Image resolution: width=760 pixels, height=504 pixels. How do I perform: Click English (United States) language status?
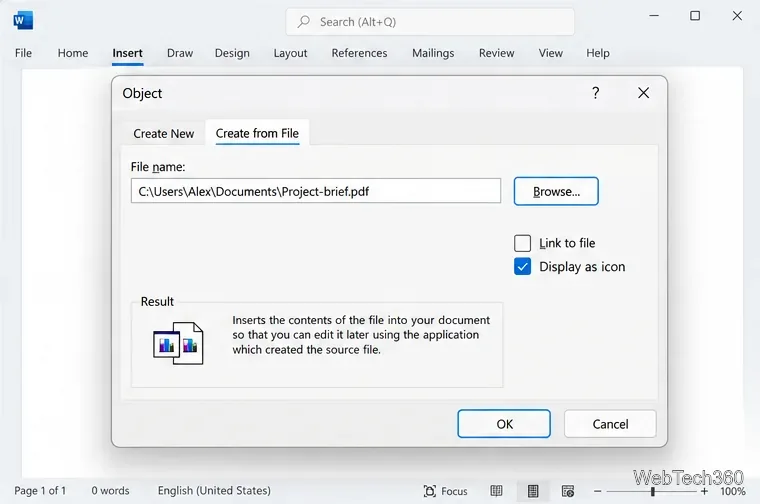[214, 490]
